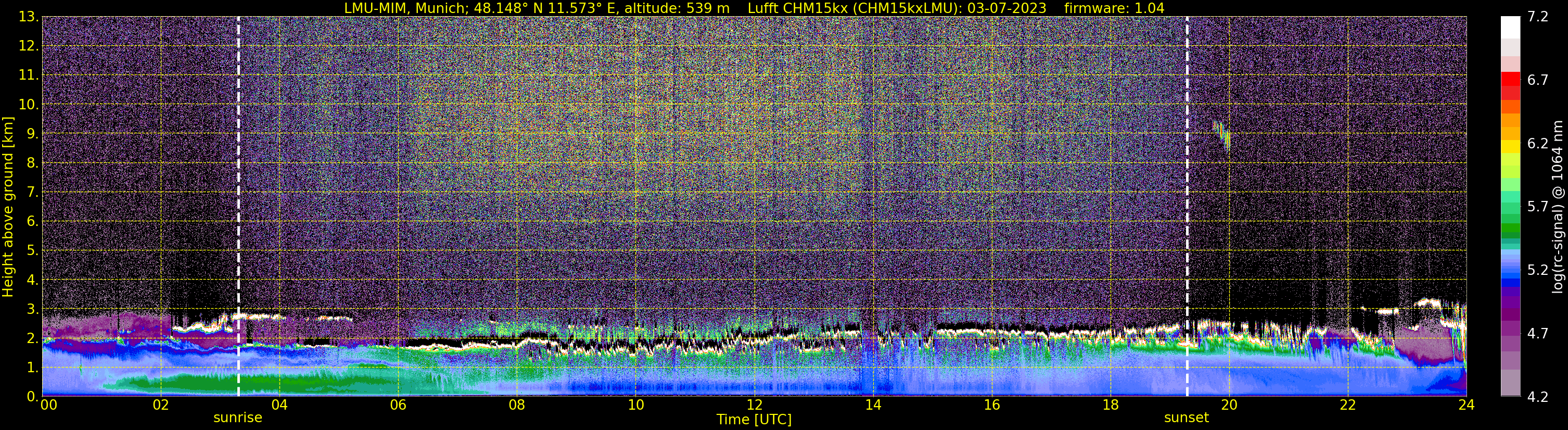Pick the dark blue colorbar swatch near 5.2
1568x430 pixels.
(x=1511, y=282)
